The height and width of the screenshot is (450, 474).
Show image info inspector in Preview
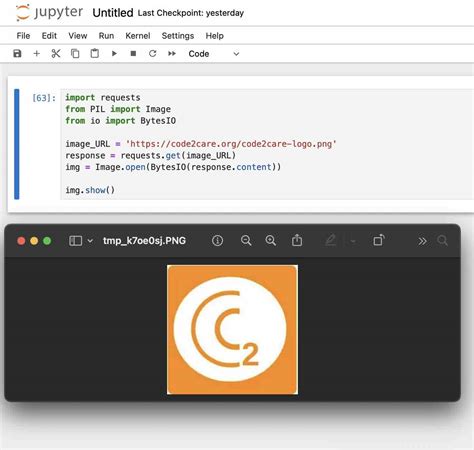pyautogui.click(x=217, y=241)
